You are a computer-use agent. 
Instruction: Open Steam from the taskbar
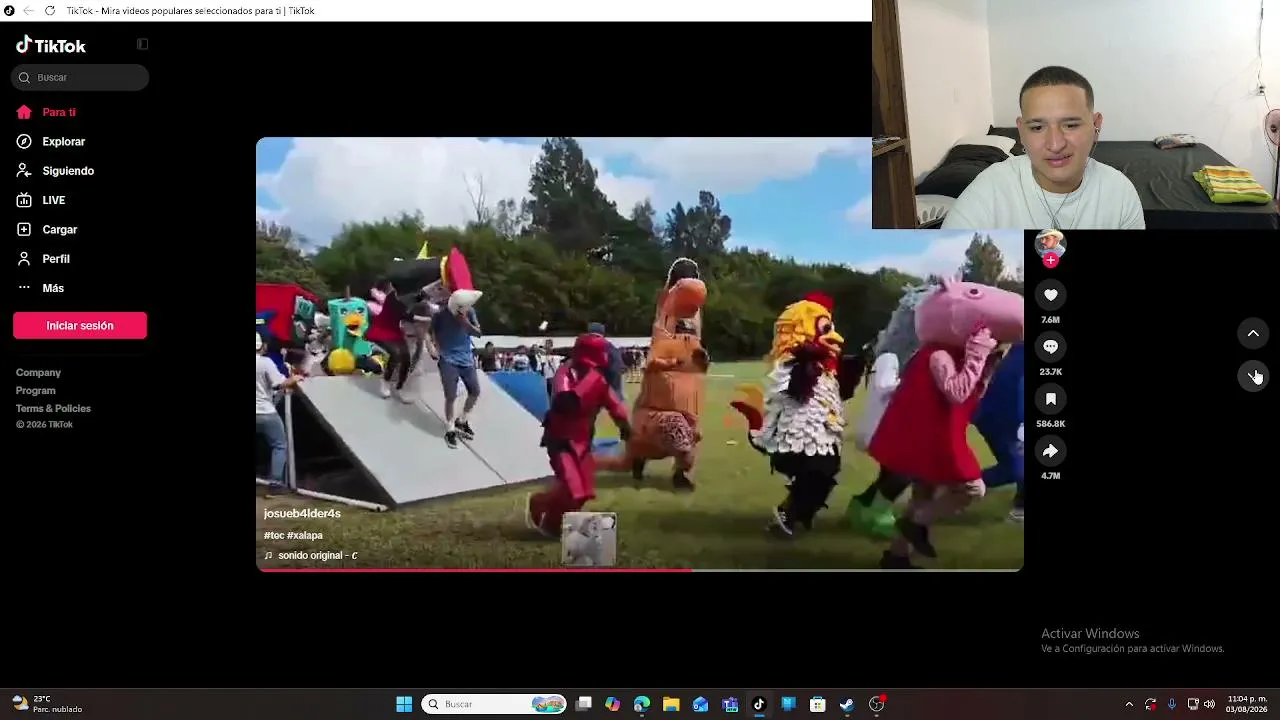pos(847,704)
